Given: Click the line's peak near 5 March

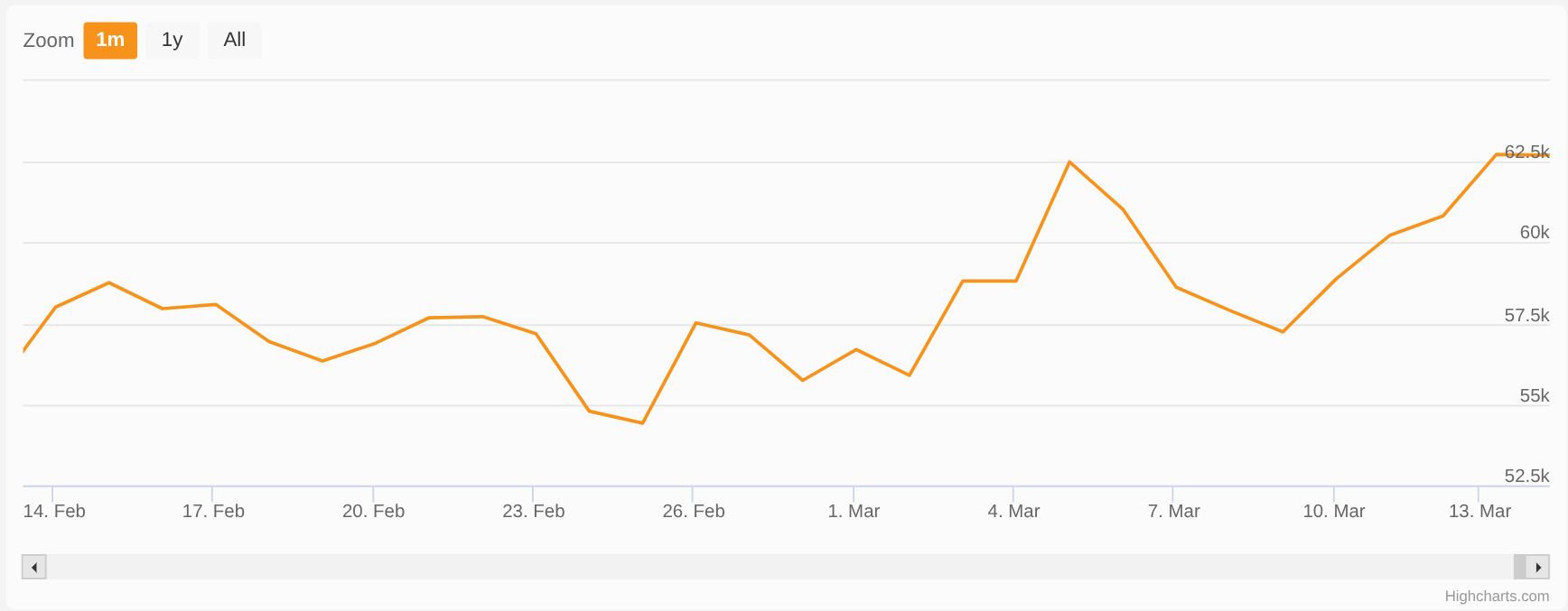Looking at the screenshot, I should (1069, 162).
